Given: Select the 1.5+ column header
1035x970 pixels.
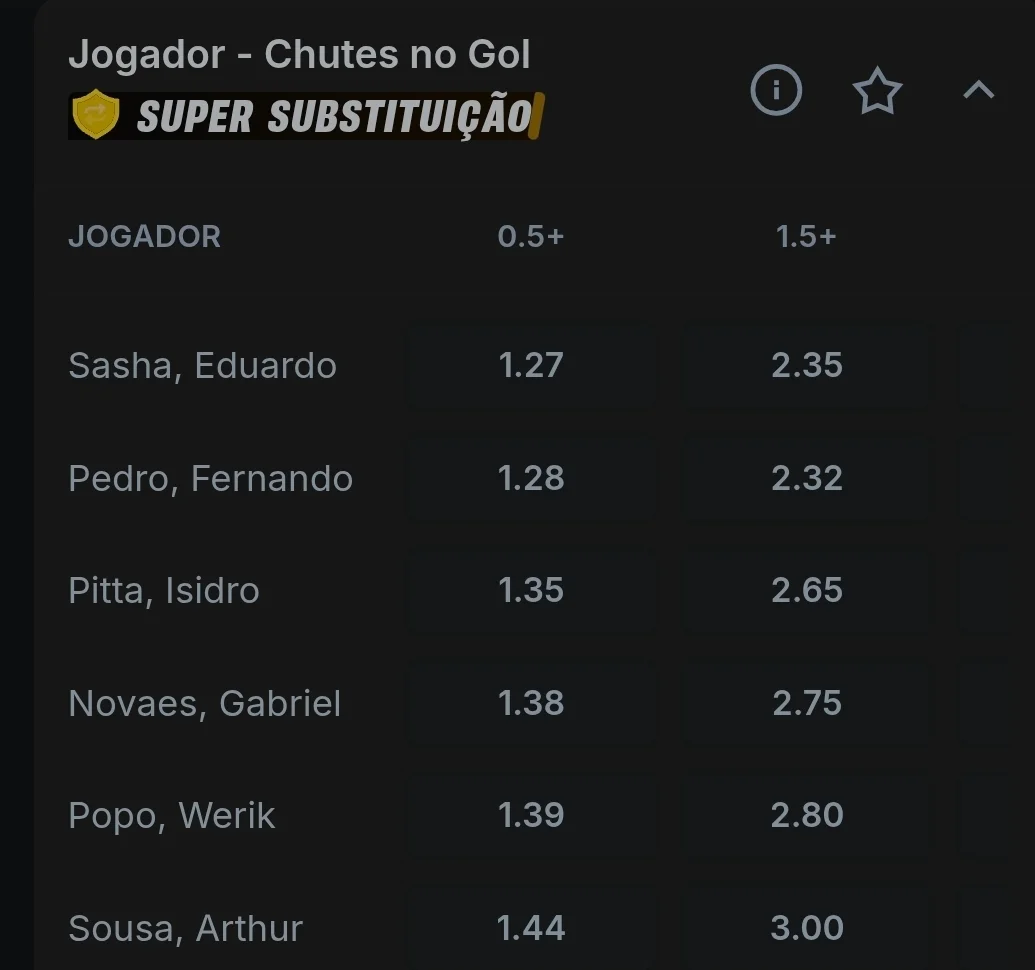Looking at the screenshot, I should coord(806,236).
